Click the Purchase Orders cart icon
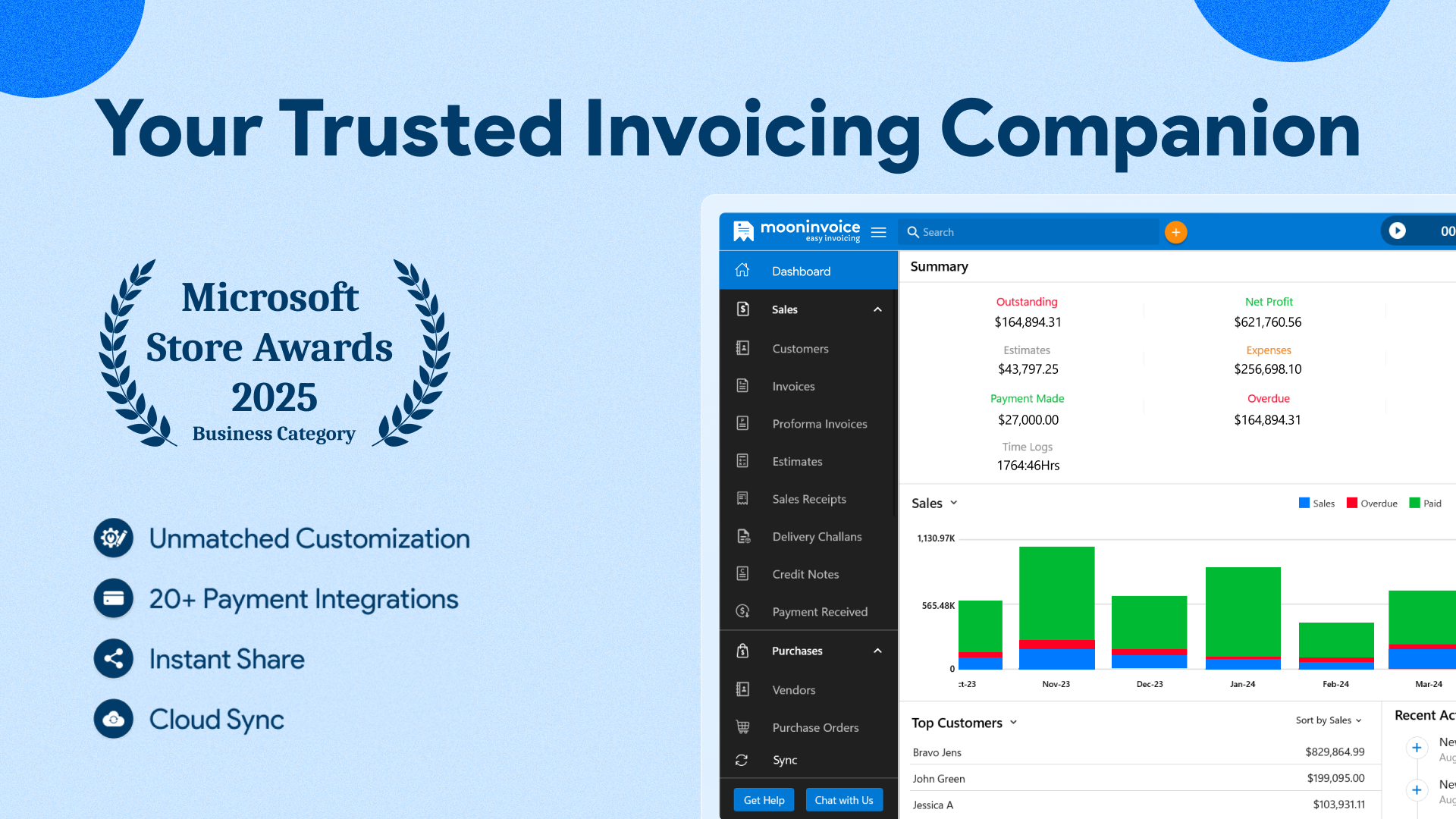 [x=742, y=727]
